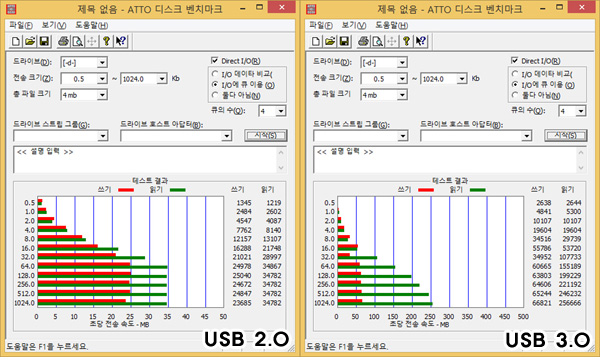
Task: Click the New file icon in left window
Action: tap(16, 41)
